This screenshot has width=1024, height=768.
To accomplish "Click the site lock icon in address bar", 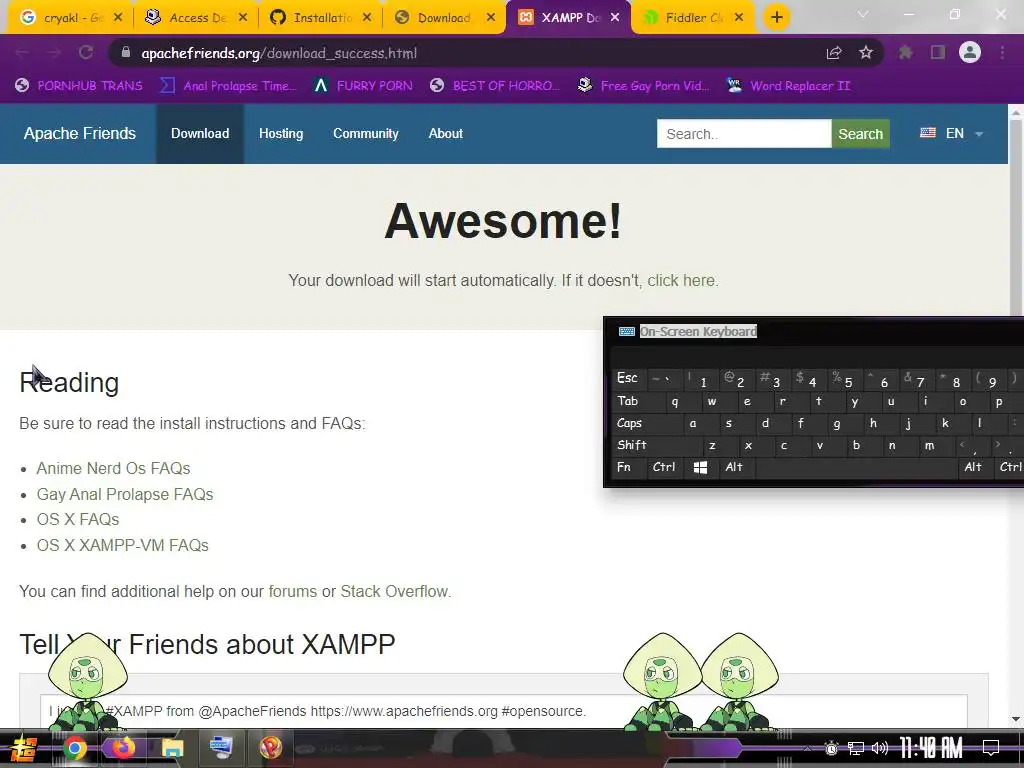I will coord(126,53).
